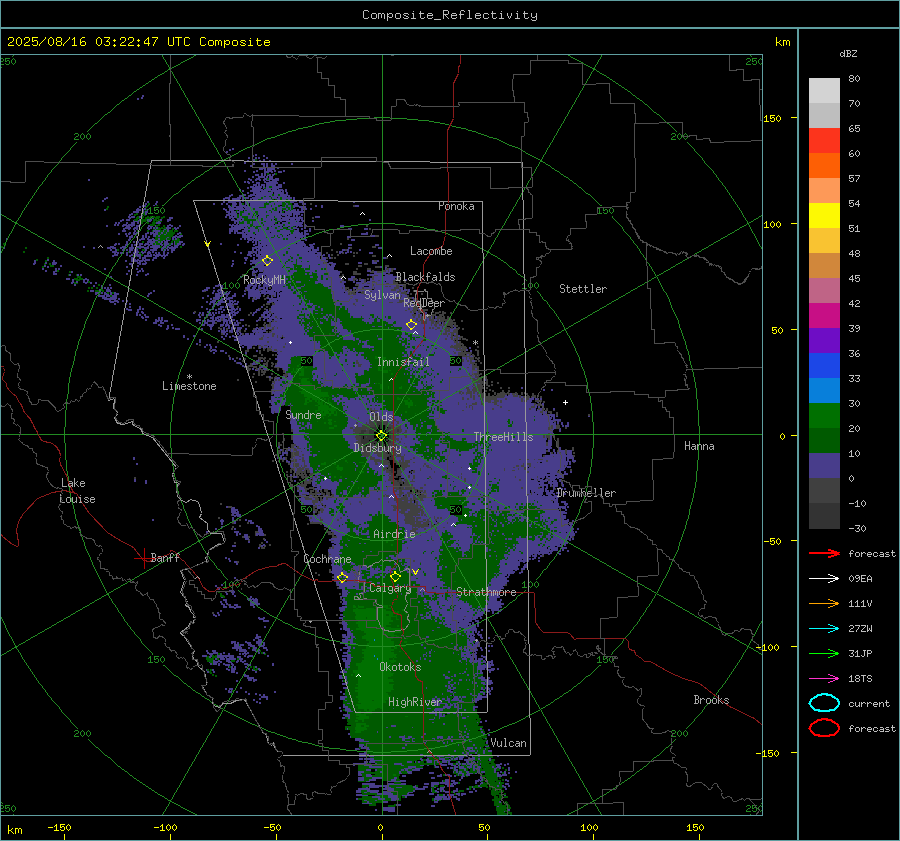
Task: Click the green 31JP arrow icon
Action: point(824,653)
